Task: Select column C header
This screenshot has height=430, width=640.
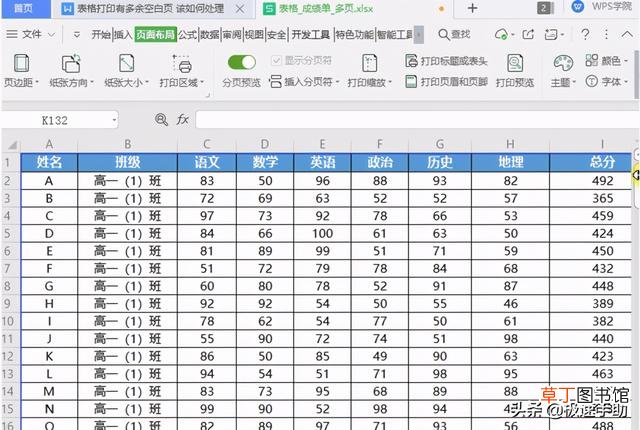Action: point(207,144)
